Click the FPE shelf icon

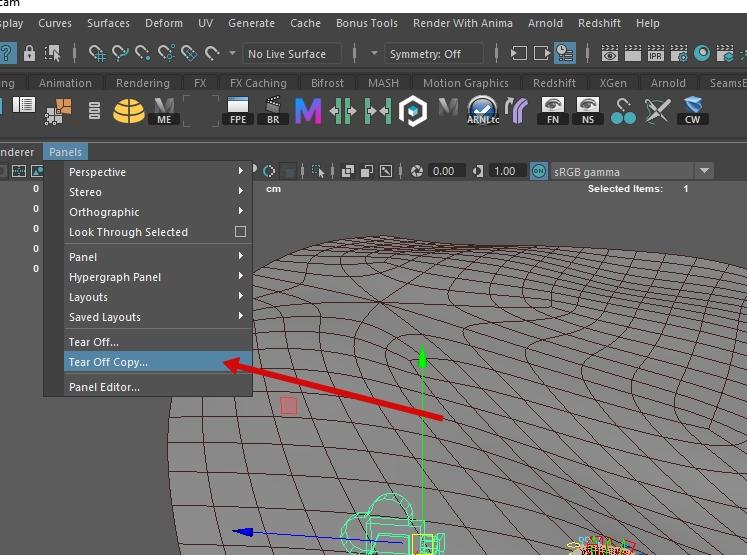coord(238,109)
